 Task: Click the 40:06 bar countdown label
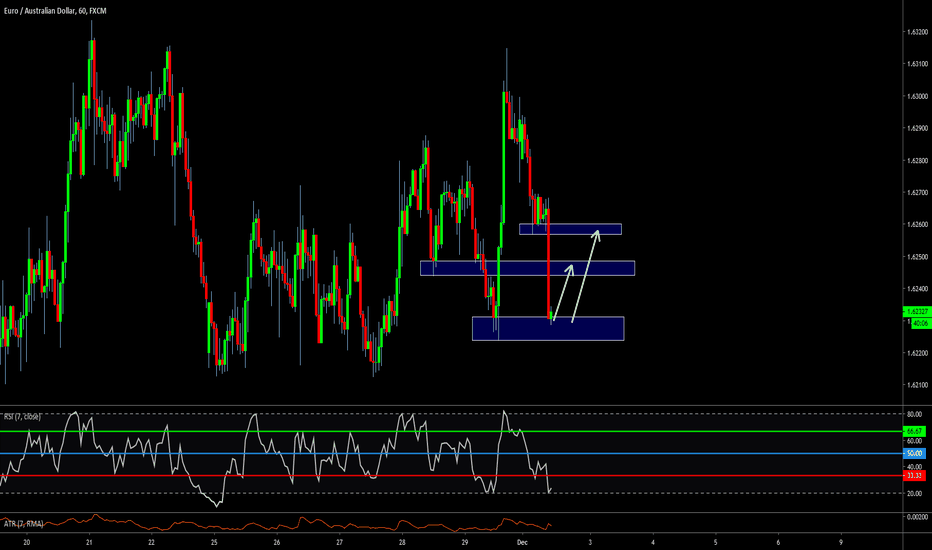(x=920, y=323)
